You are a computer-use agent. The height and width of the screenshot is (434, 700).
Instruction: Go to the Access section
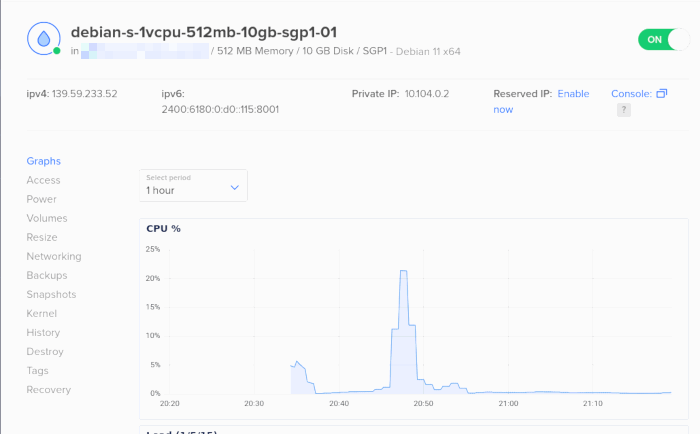click(43, 180)
